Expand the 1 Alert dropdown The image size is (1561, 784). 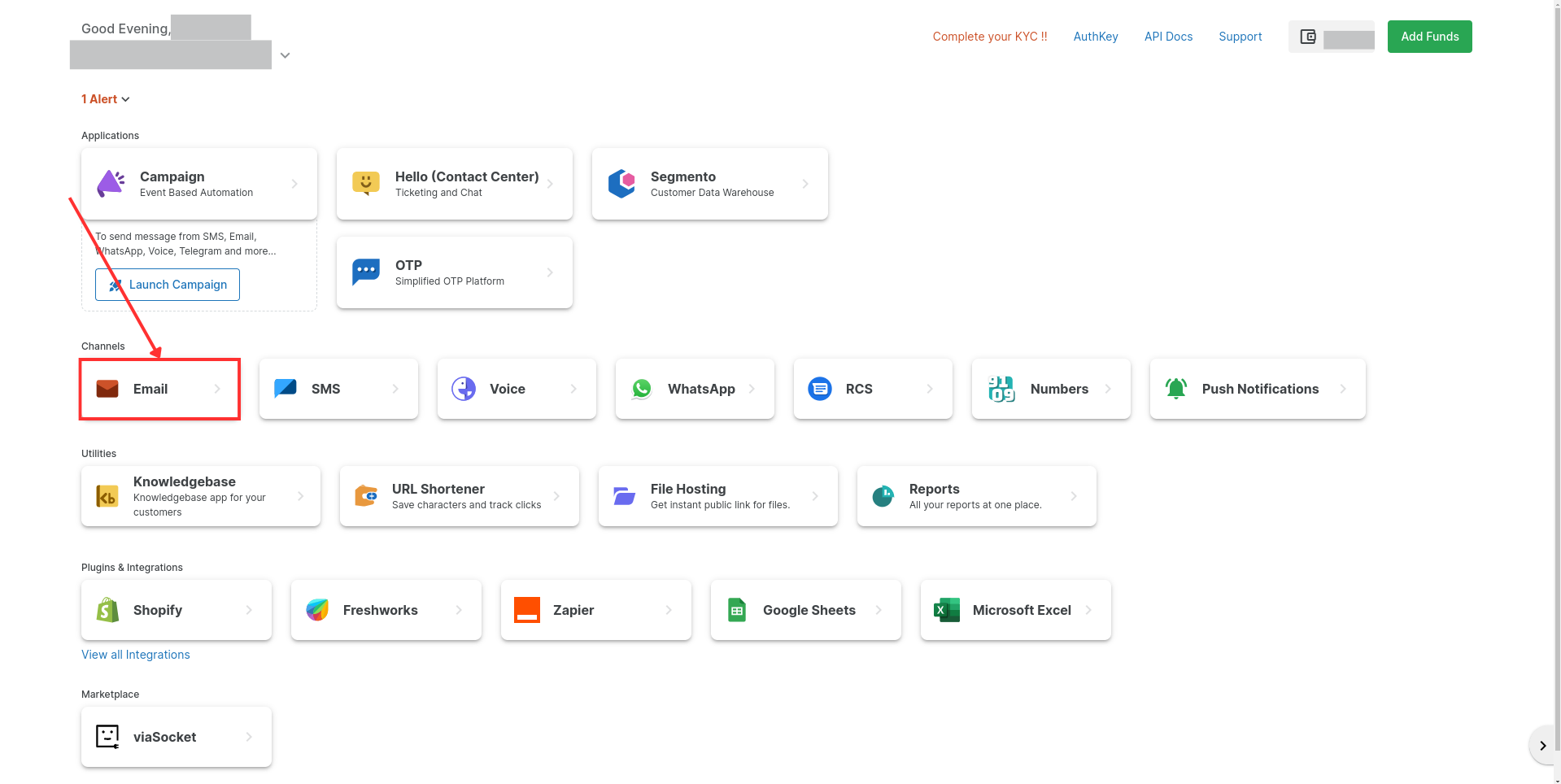click(x=106, y=99)
